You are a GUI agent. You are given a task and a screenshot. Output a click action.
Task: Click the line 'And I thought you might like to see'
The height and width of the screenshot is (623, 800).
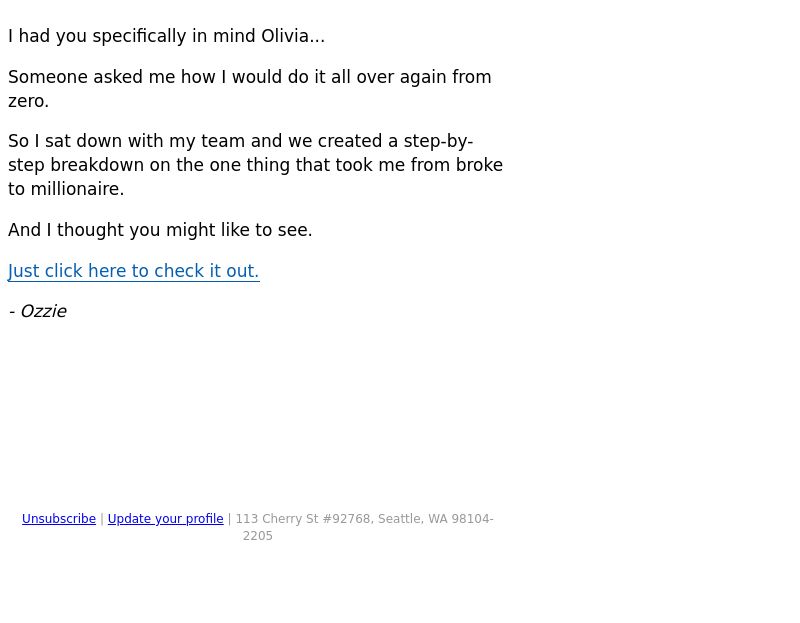click(160, 230)
